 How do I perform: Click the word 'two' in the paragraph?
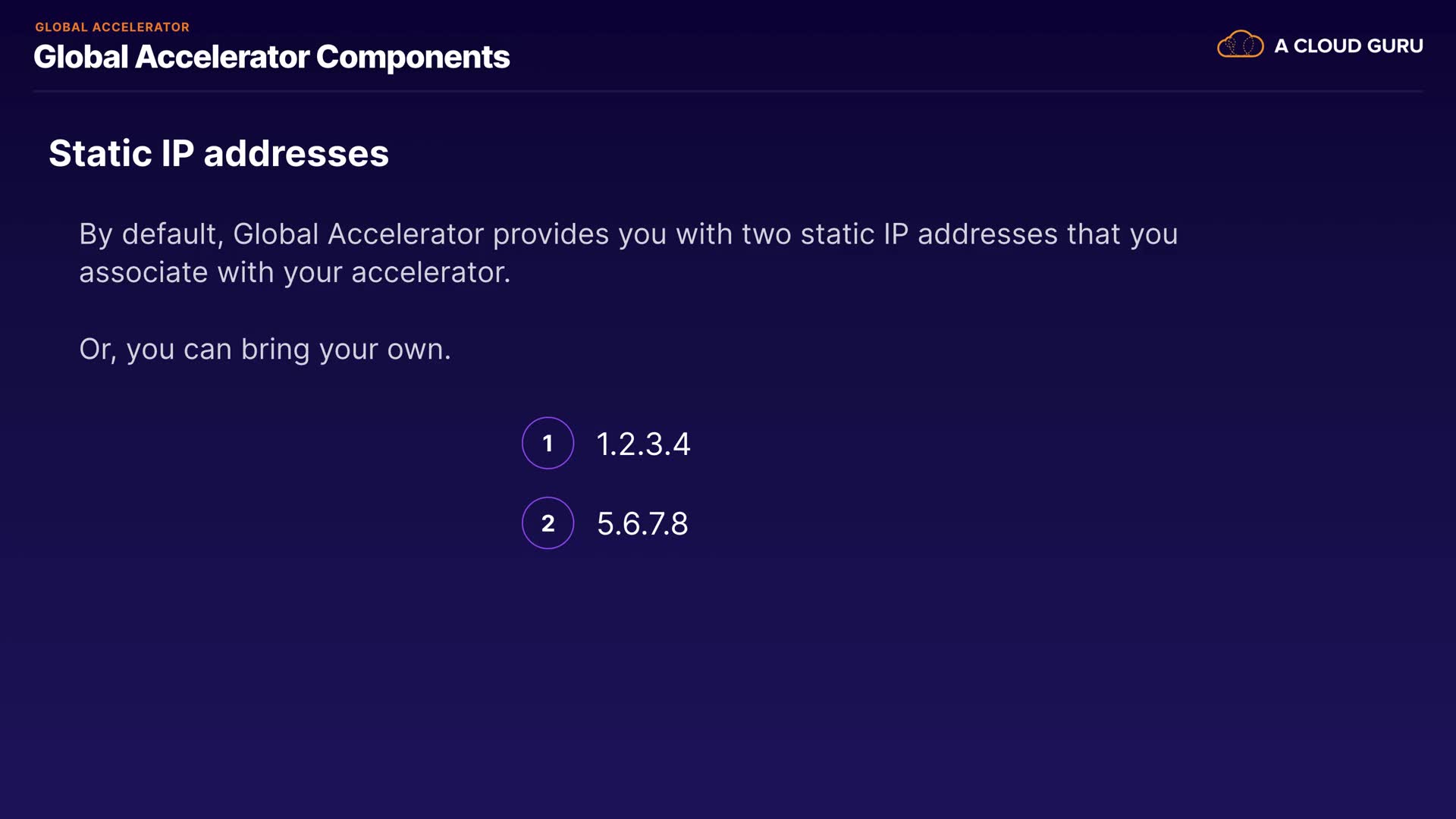tap(766, 234)
